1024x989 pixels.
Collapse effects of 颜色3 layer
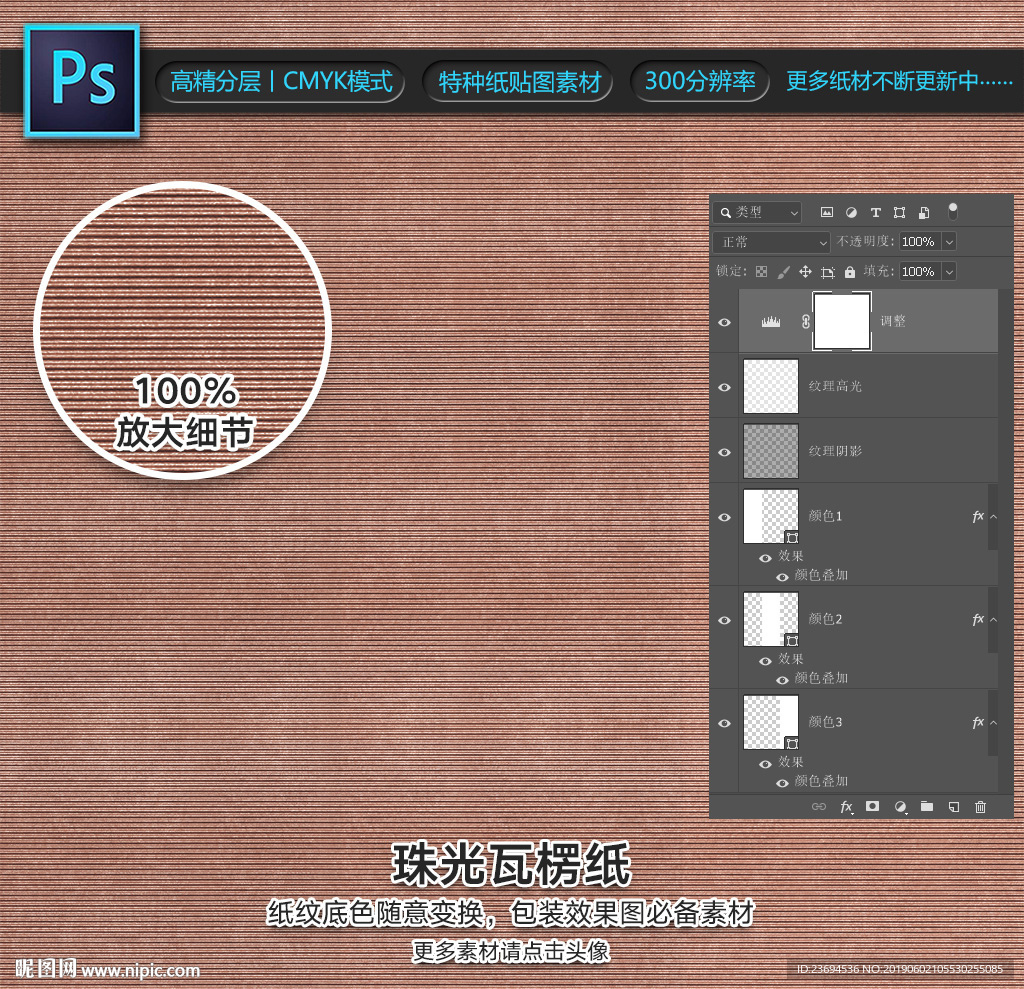pyautogui.click(x=993, y=723)
